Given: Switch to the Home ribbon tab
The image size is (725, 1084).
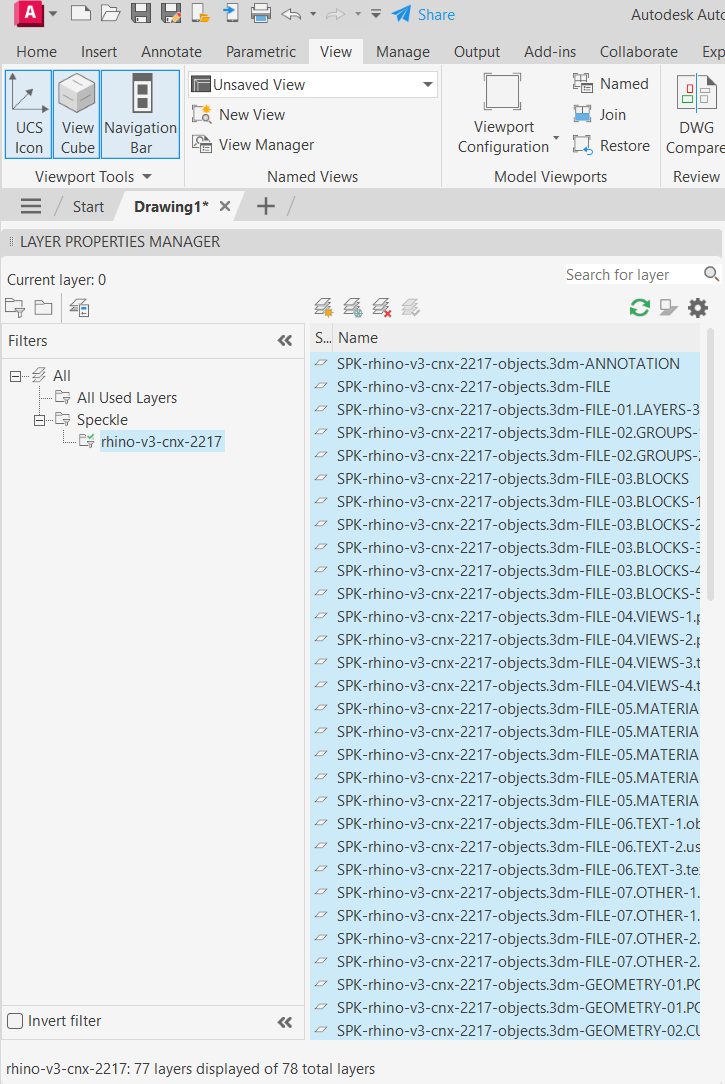Looking at the screenshot, I should pos(37,52).
